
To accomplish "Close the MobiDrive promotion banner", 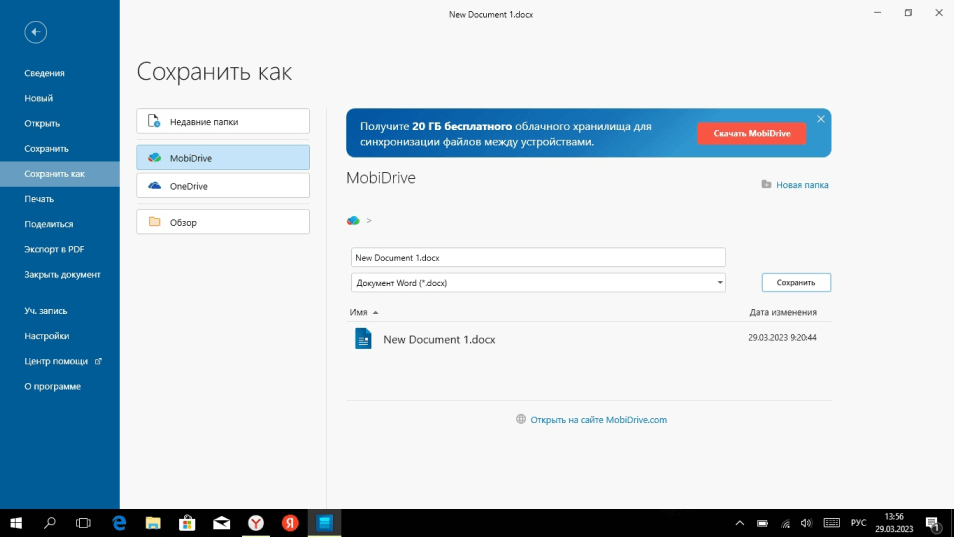I will click(820, 119).
